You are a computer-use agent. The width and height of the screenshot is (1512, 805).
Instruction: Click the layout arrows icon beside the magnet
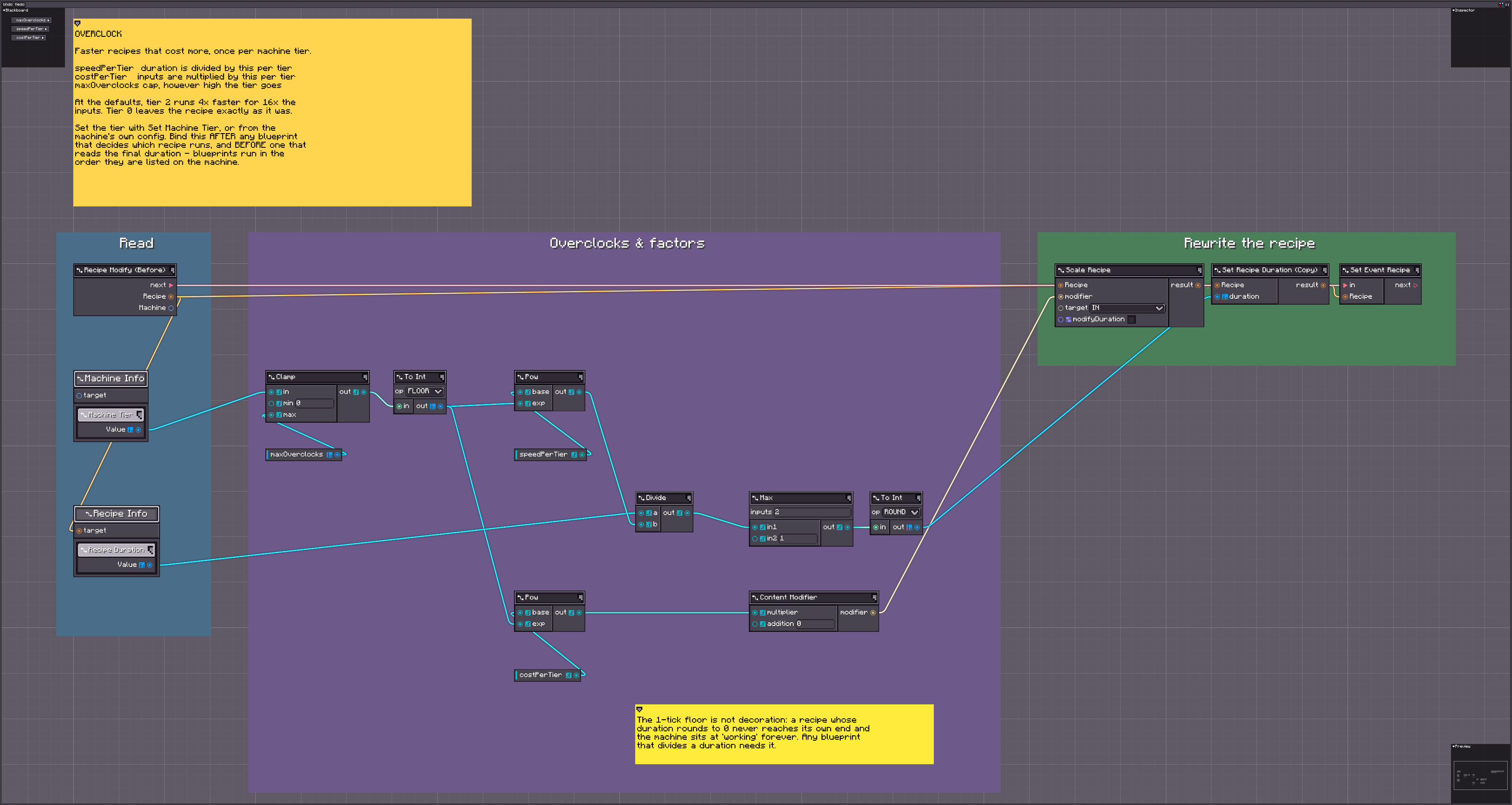[1507, 4]
